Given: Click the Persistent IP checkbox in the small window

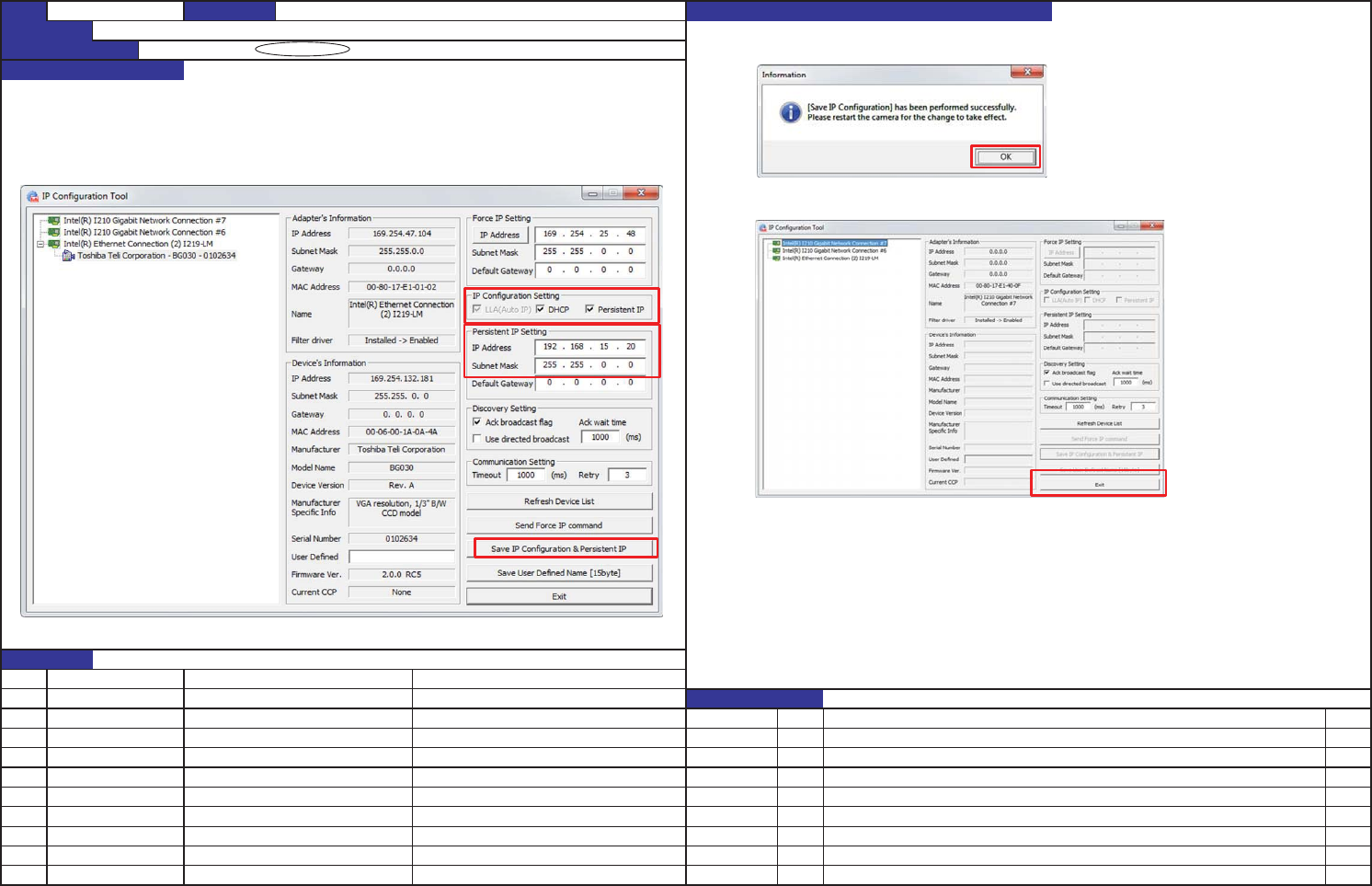Looking at the screenshot, I should 1119,300.
